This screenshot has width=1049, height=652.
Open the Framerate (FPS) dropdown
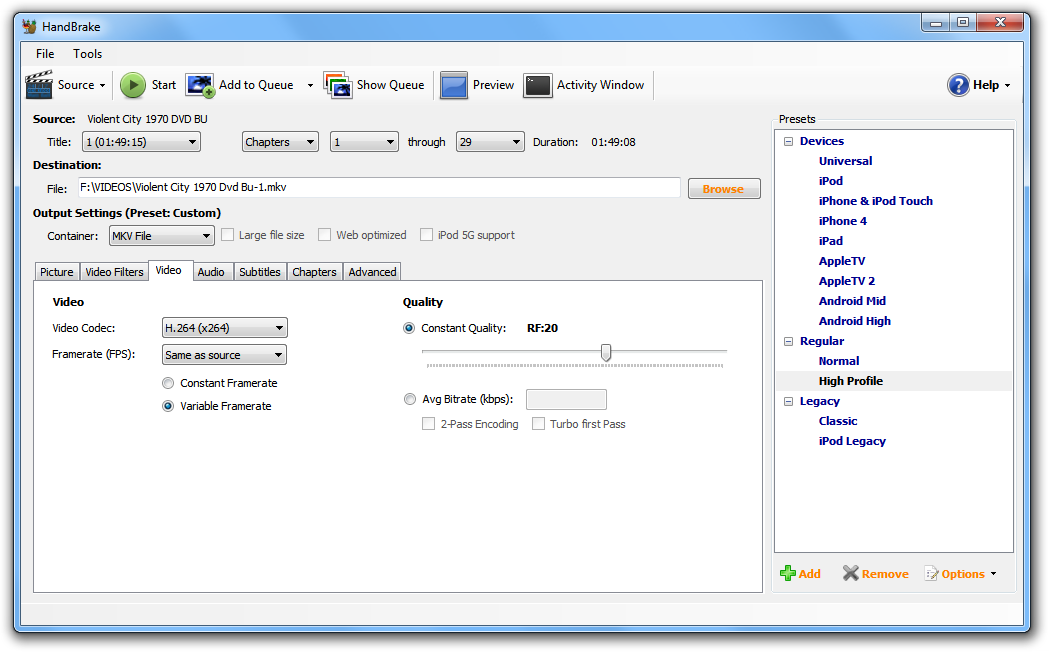224,354
